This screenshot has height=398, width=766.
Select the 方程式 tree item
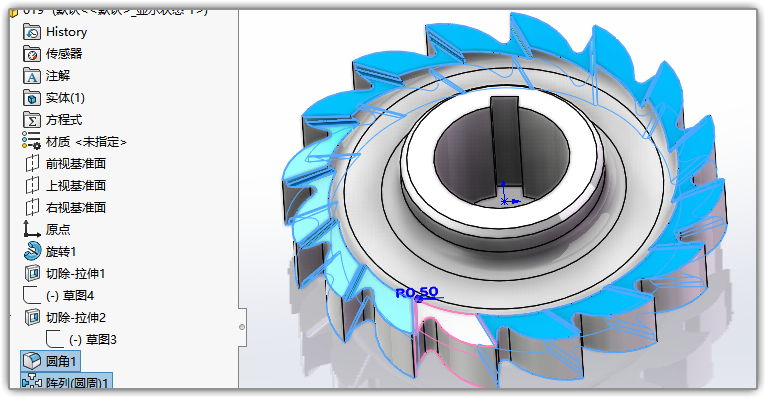coord(64,120)
